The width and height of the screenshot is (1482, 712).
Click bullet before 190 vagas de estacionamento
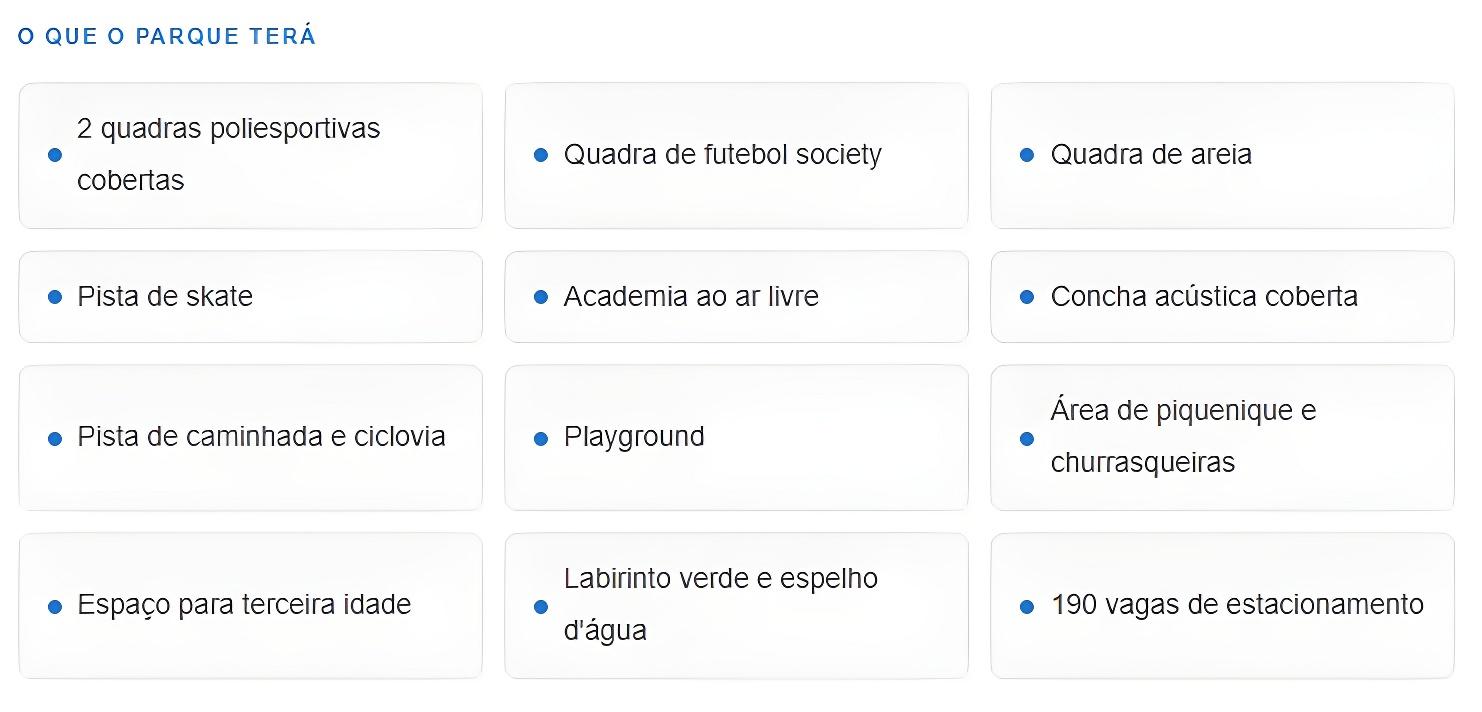(x=1027, y=606)
